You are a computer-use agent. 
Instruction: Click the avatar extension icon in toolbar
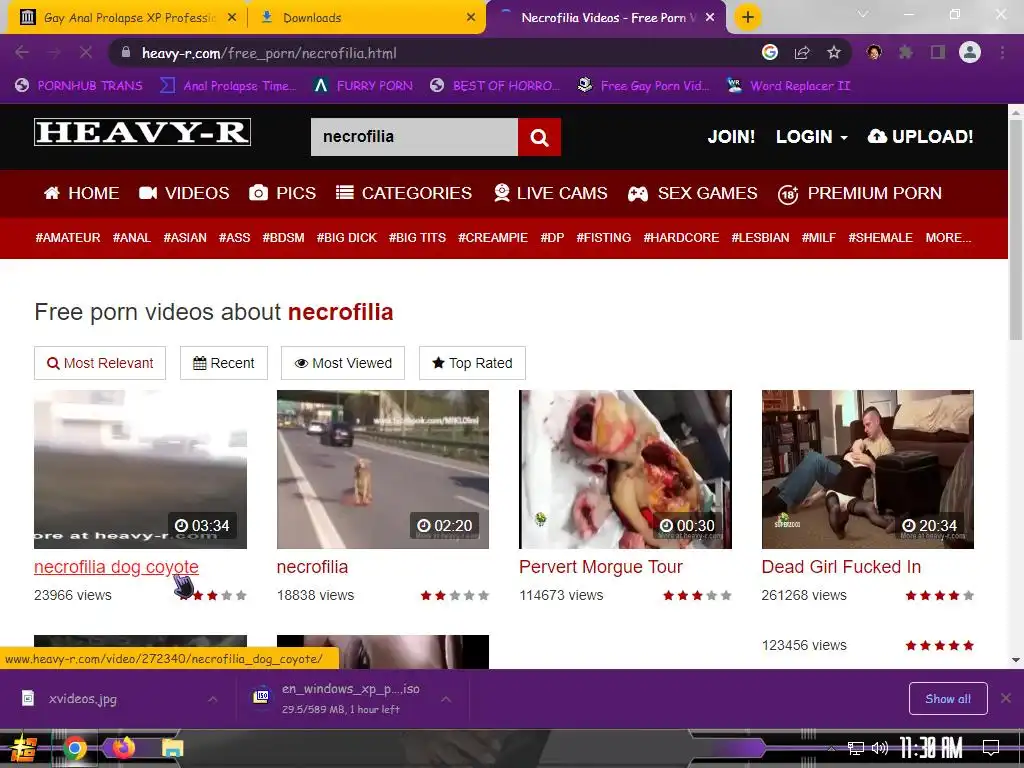click(x=874, y=53)
